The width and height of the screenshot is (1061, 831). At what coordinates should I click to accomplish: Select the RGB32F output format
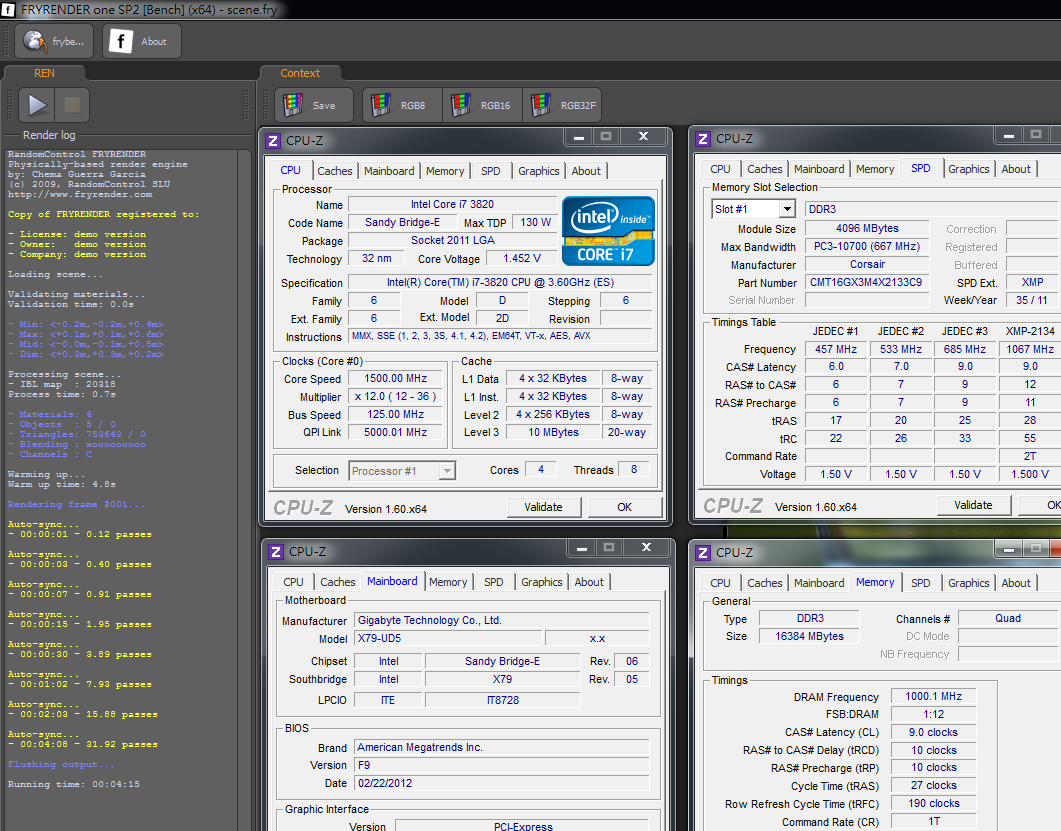[x=563, y=105]
